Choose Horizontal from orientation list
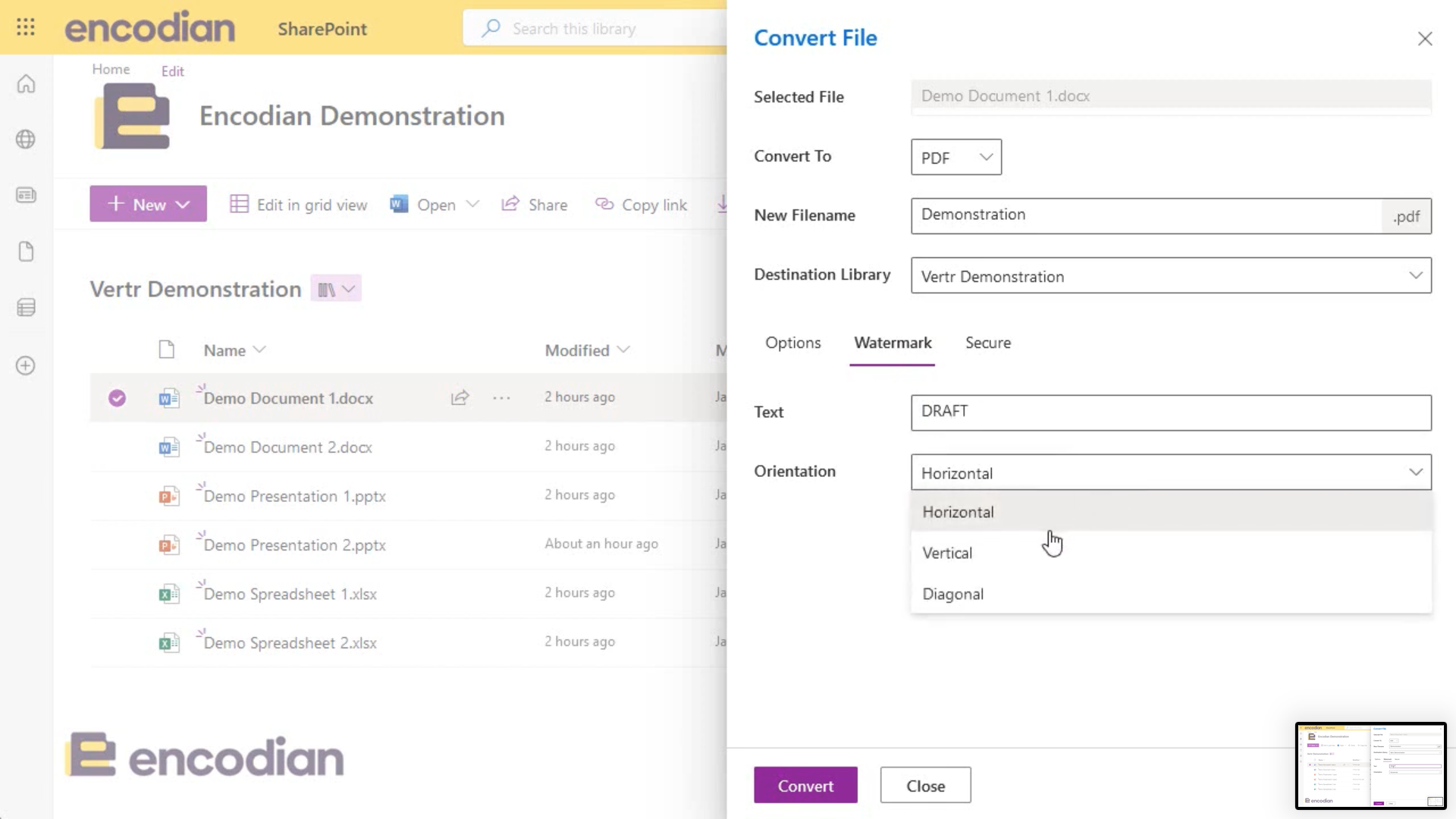Screen dimensions: 1456x819 point(1171,512)
